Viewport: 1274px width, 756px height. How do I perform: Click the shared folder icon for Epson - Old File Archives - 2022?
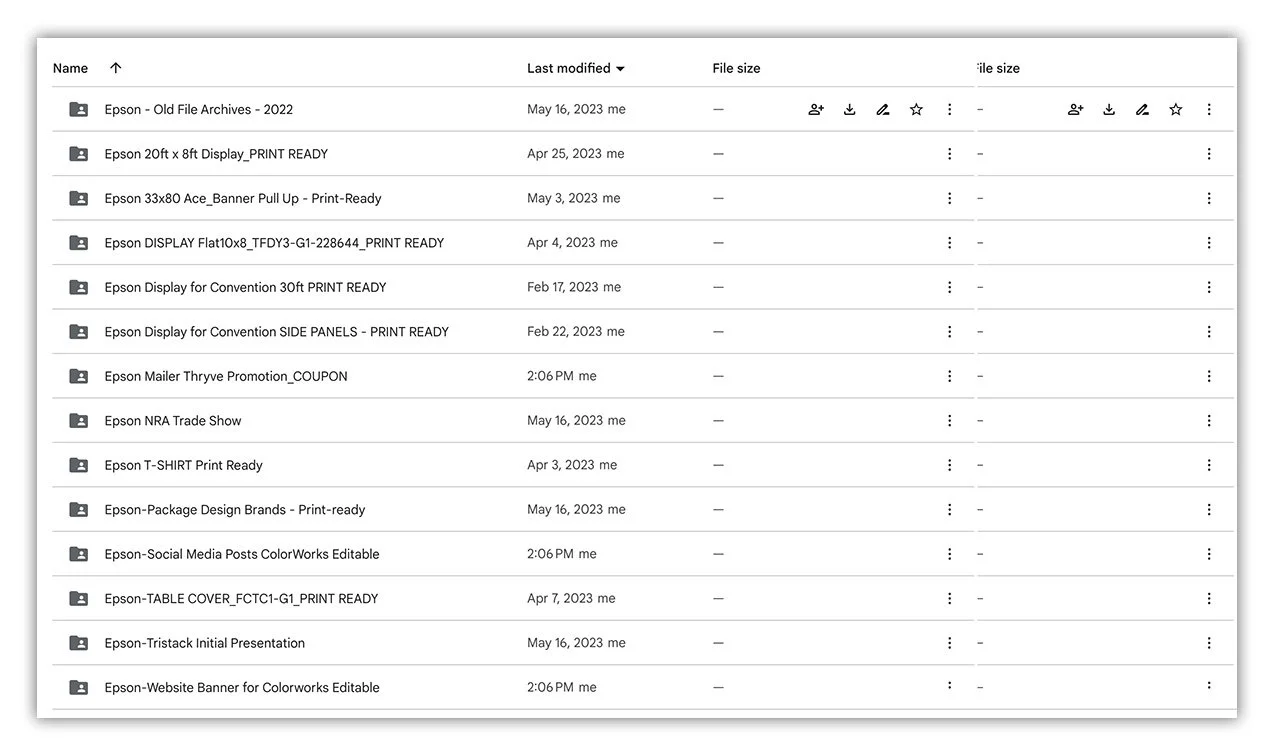click(78, 110)
